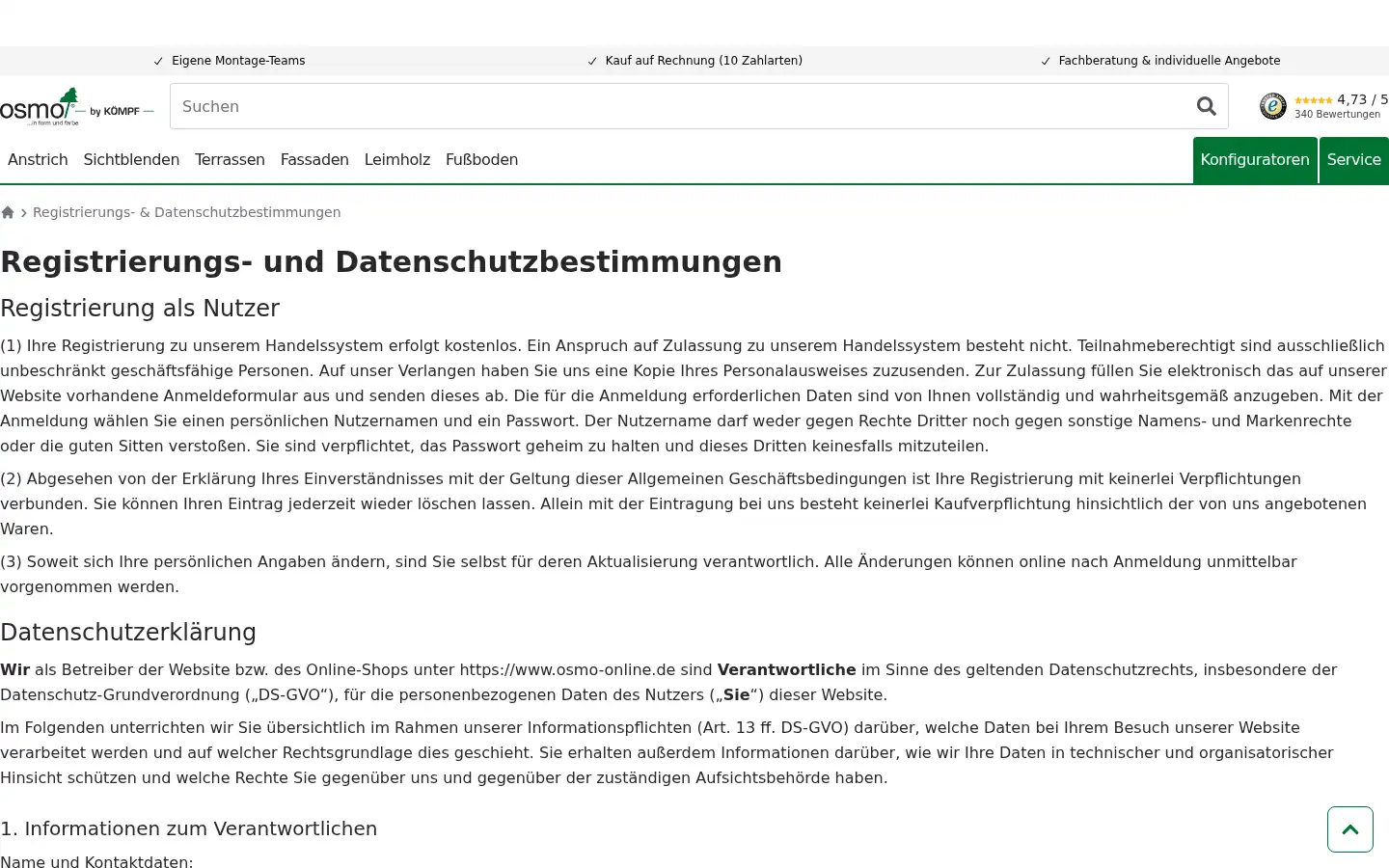
Task: Click Eigene Montage-Teams text
Action: (x=238, y=61)
